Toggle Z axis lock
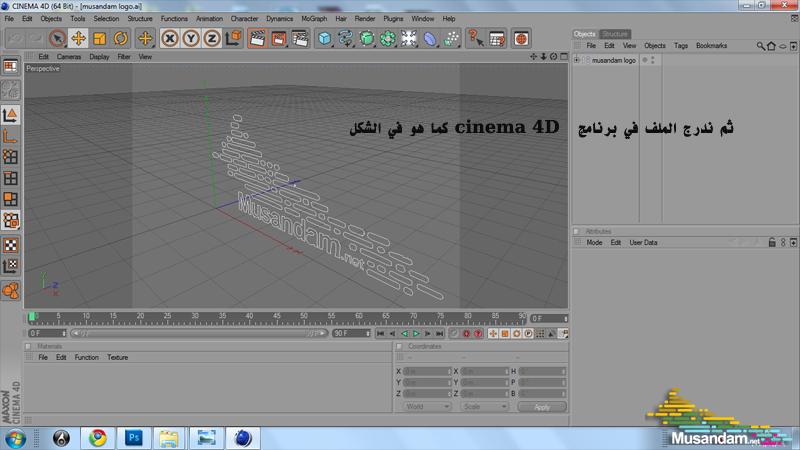 212,38
